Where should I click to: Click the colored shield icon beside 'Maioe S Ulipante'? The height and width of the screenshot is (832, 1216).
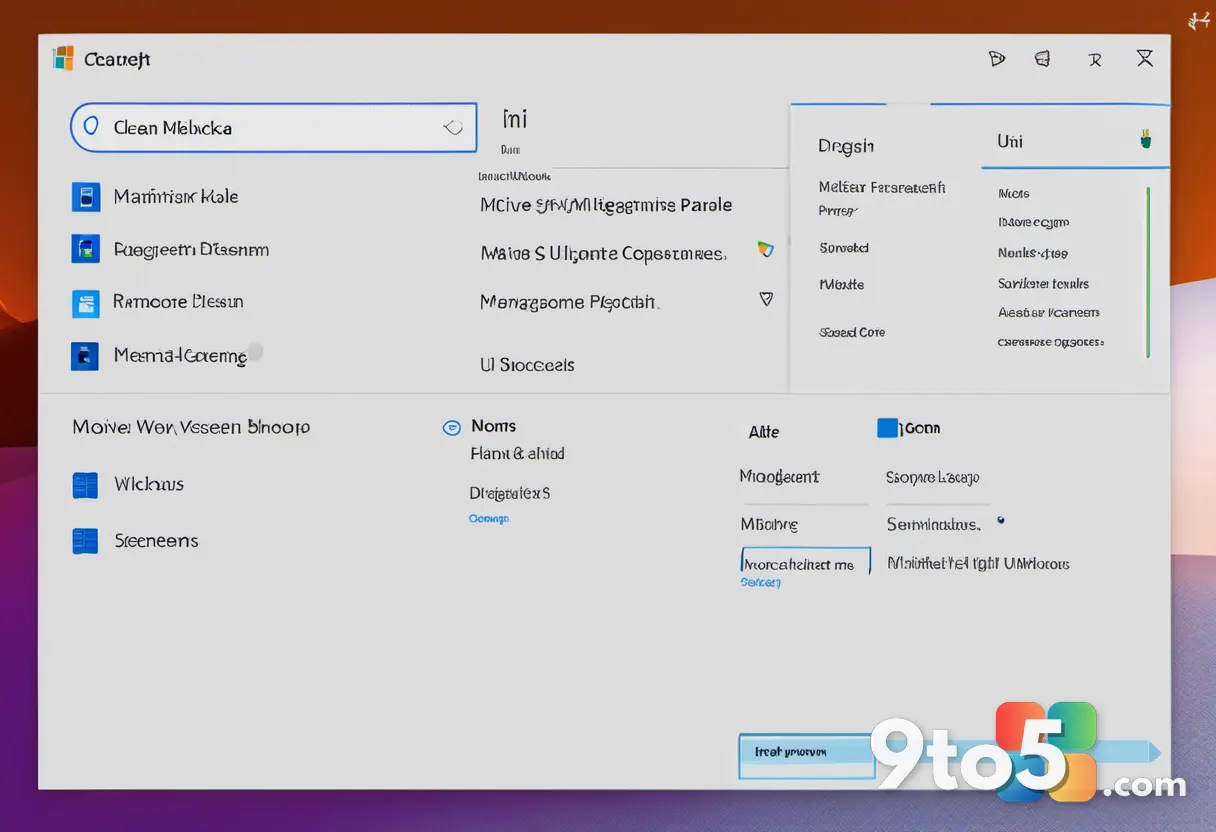click(766, 250)
